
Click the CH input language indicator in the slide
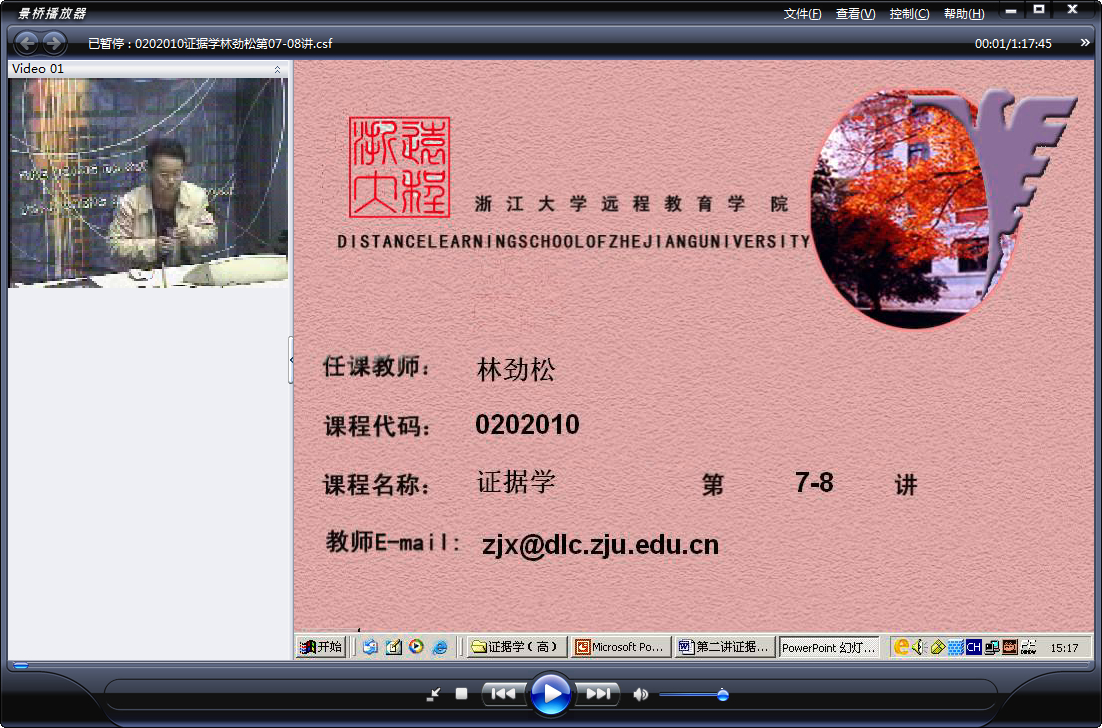[973, 646]
